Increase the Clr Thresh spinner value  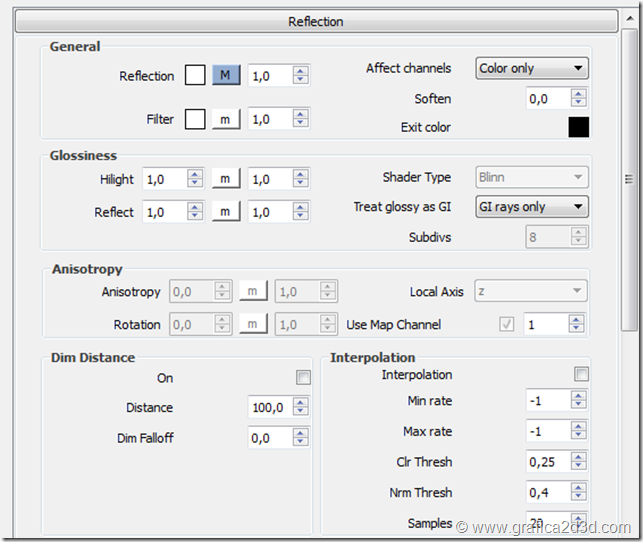pos(579,457)
